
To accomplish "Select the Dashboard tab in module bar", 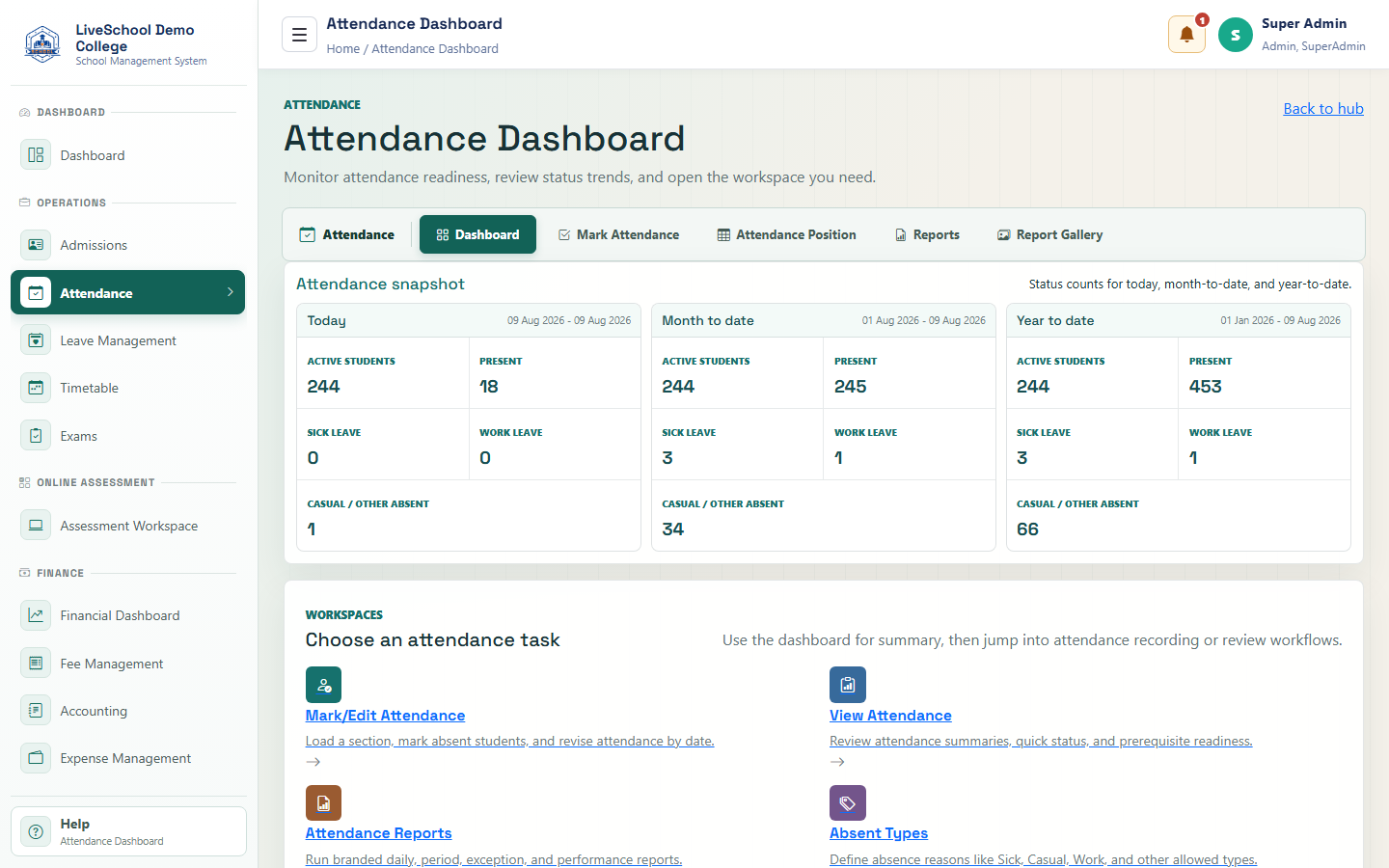I will [477, 234].
